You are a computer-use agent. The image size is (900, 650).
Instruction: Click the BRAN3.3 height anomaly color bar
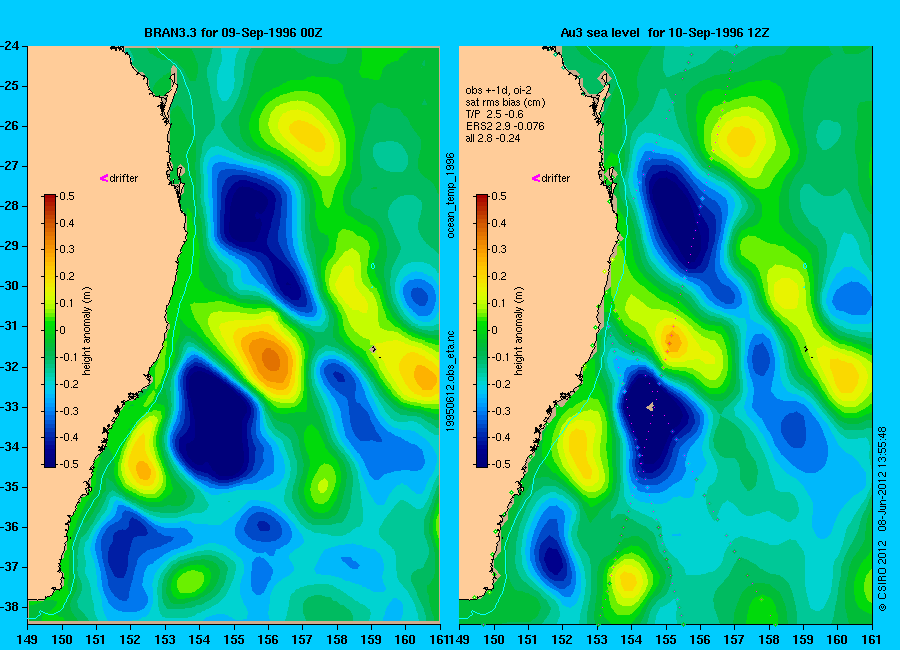tap(50, 330)
